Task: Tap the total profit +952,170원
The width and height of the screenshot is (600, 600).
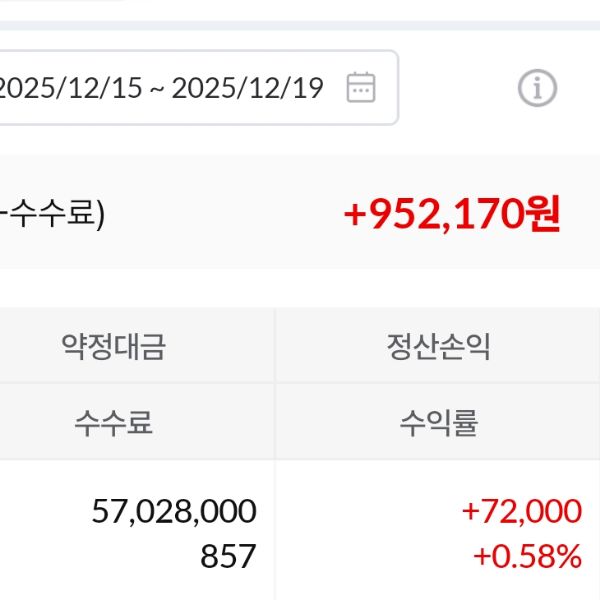Action: 451,213
